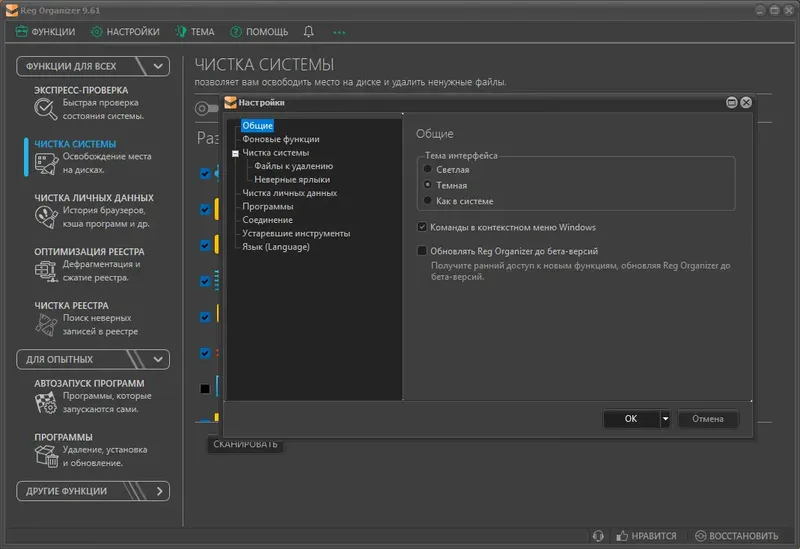Click the thumbs-up НРАВИТСЯ icon
Viewport: 800px width, 549px height.
click(x=622, y=536)
